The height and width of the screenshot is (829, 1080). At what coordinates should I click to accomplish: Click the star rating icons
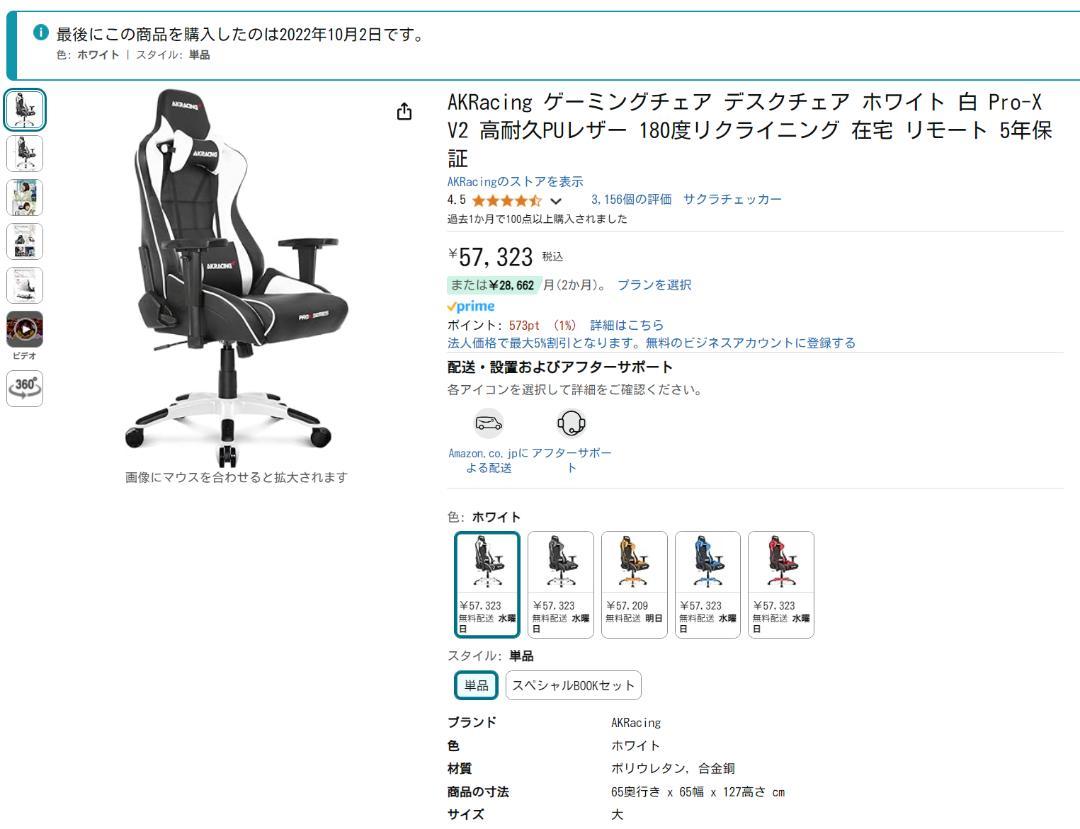coord(506,200)
